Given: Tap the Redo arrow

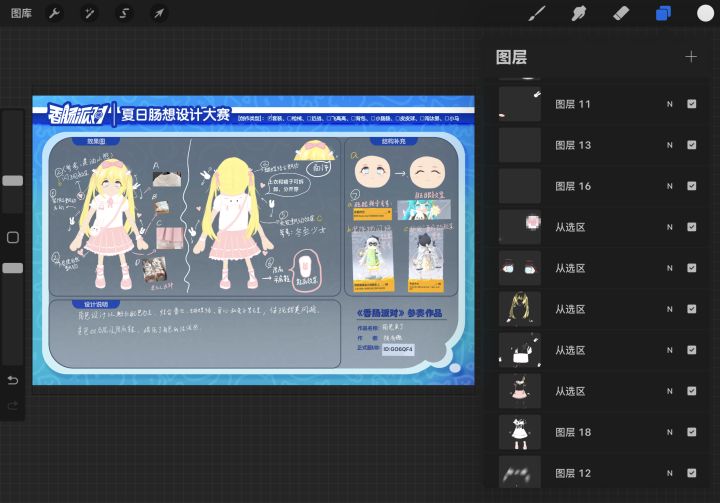Looking at the screenshot, I should point(13,405).
